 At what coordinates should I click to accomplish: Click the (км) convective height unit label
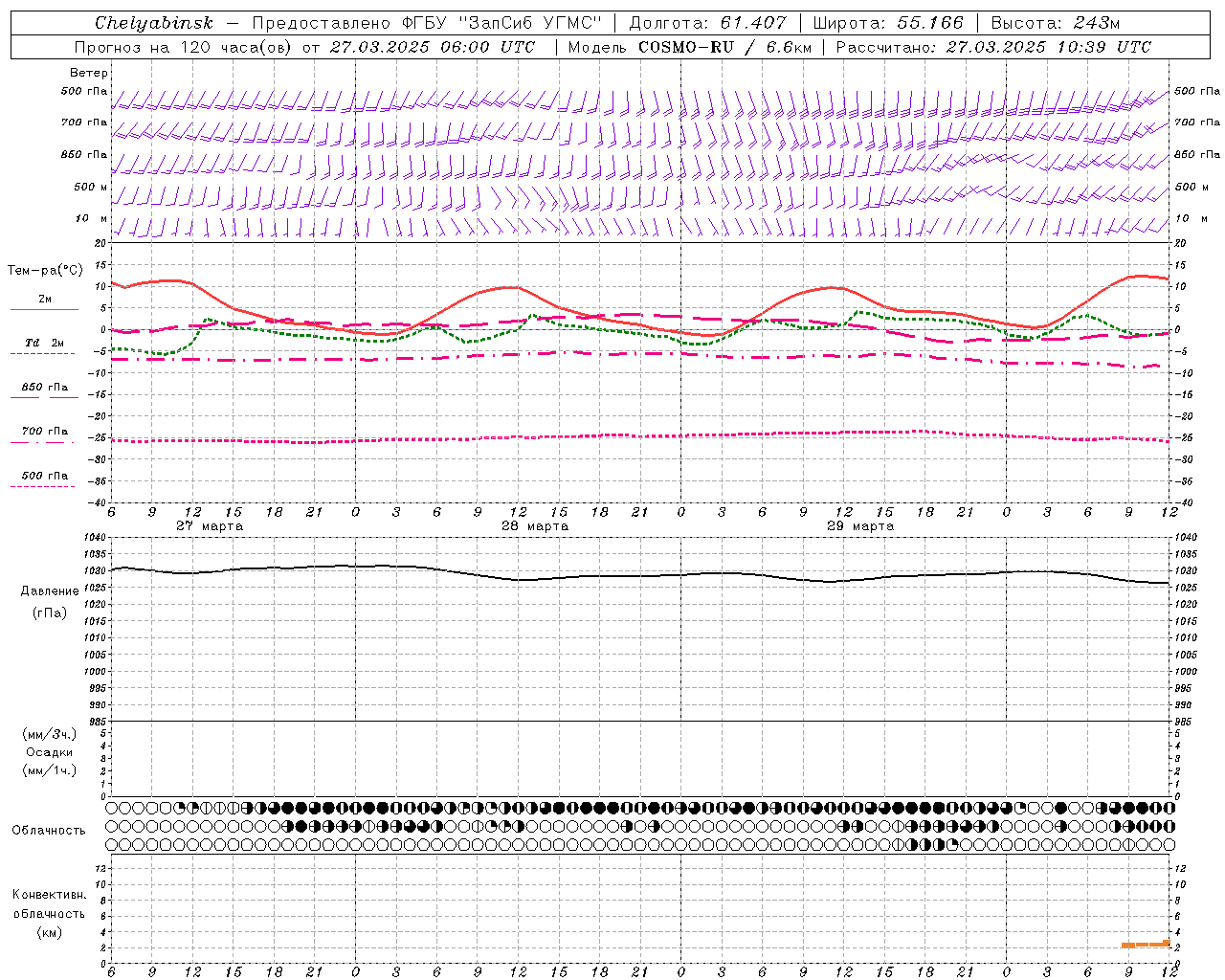49,932
